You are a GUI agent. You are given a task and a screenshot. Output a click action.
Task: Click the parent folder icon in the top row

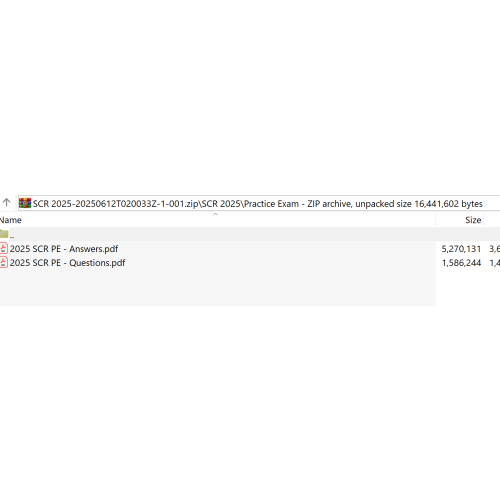pyautogui.click(x=4, y=234)
